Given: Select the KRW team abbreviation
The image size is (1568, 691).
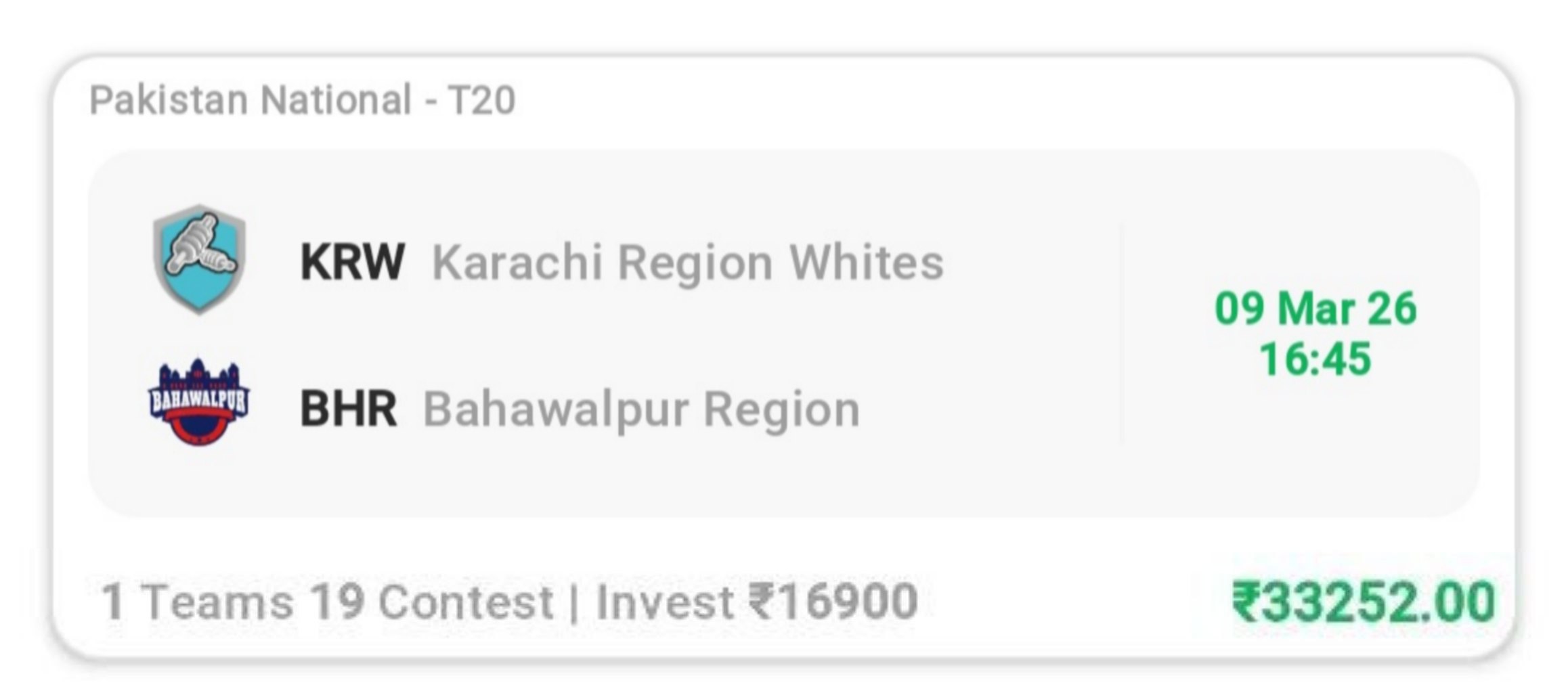Looking at the screenshot, I should tap(352, 262).
